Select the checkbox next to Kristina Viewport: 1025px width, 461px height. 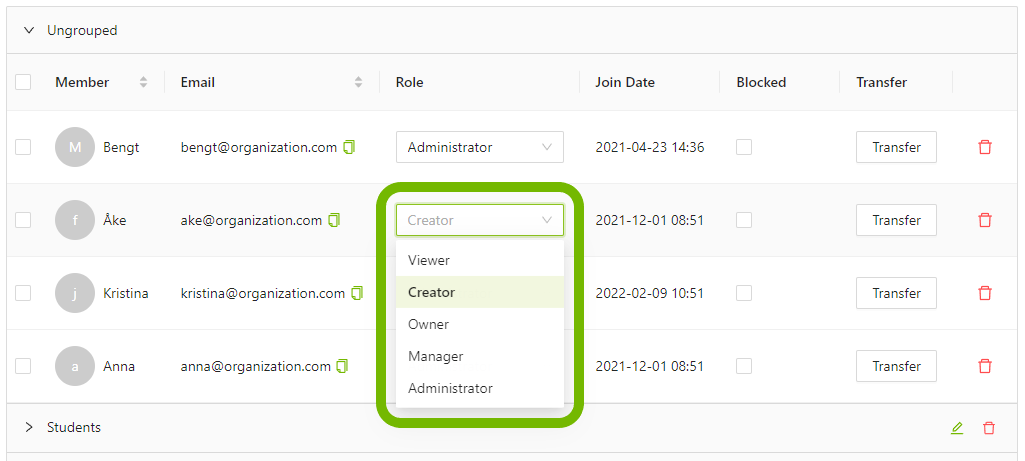click(x=23, y=293)
